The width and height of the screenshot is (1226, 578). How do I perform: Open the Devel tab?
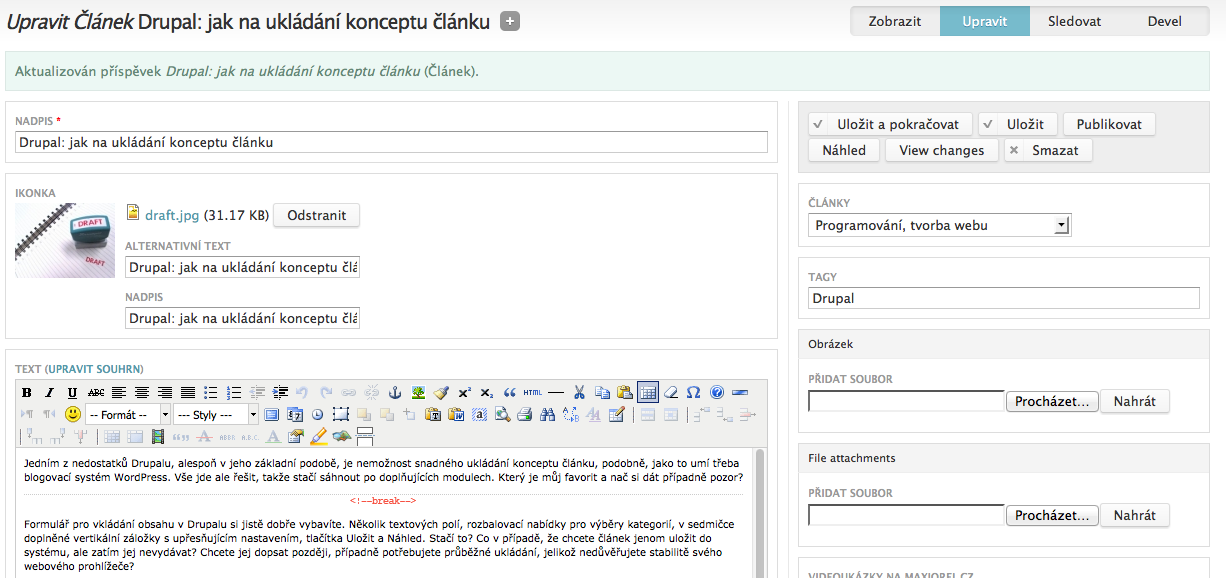[1164, 21]
